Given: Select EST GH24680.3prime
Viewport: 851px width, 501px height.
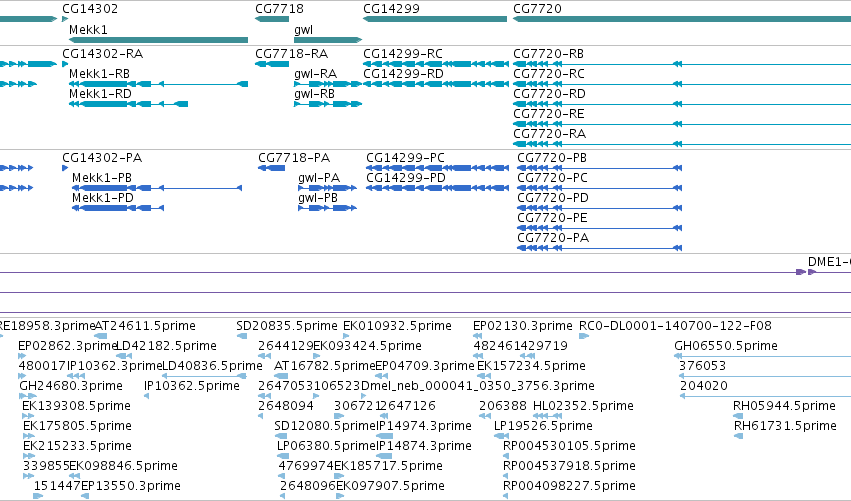Looking at the screenshot, I should (71, 386).
